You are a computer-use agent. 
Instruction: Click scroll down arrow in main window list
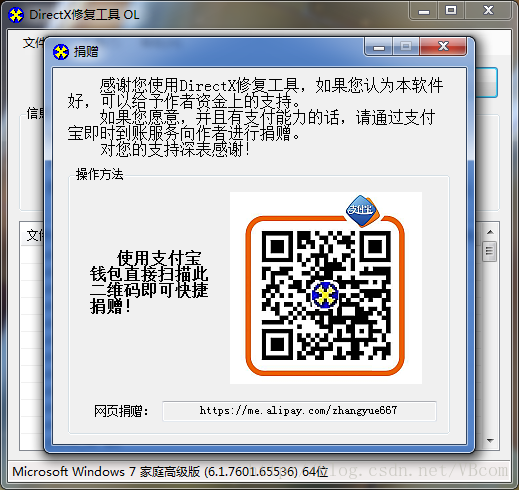tap(490, 441)
